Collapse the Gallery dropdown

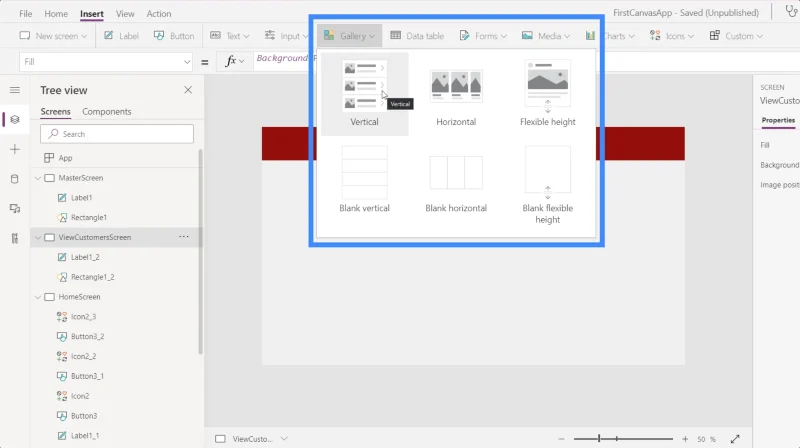pyautogui.click(x=349, y=36)
